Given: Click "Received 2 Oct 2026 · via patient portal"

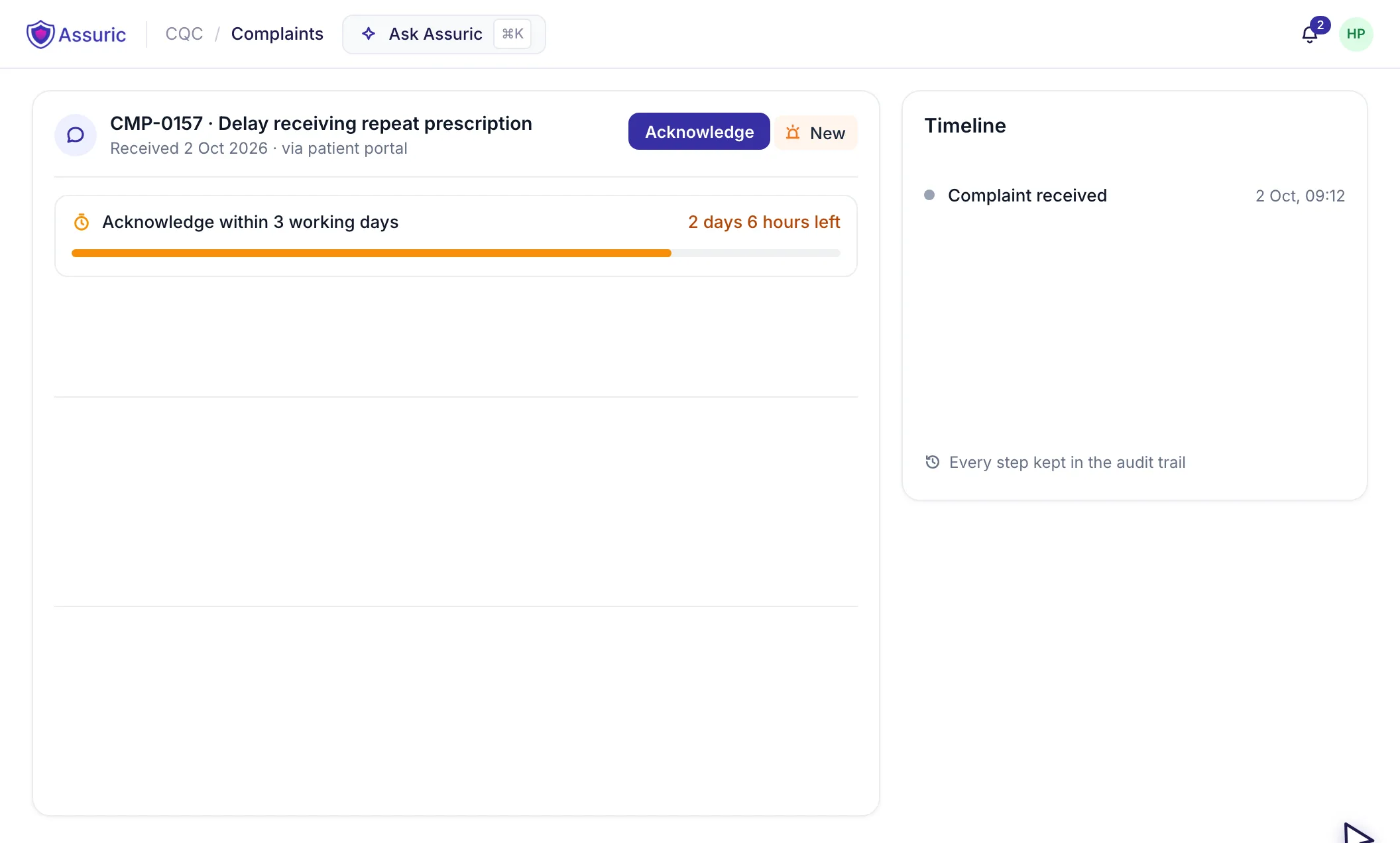Looking at the screenshot, I should [259, 148].
